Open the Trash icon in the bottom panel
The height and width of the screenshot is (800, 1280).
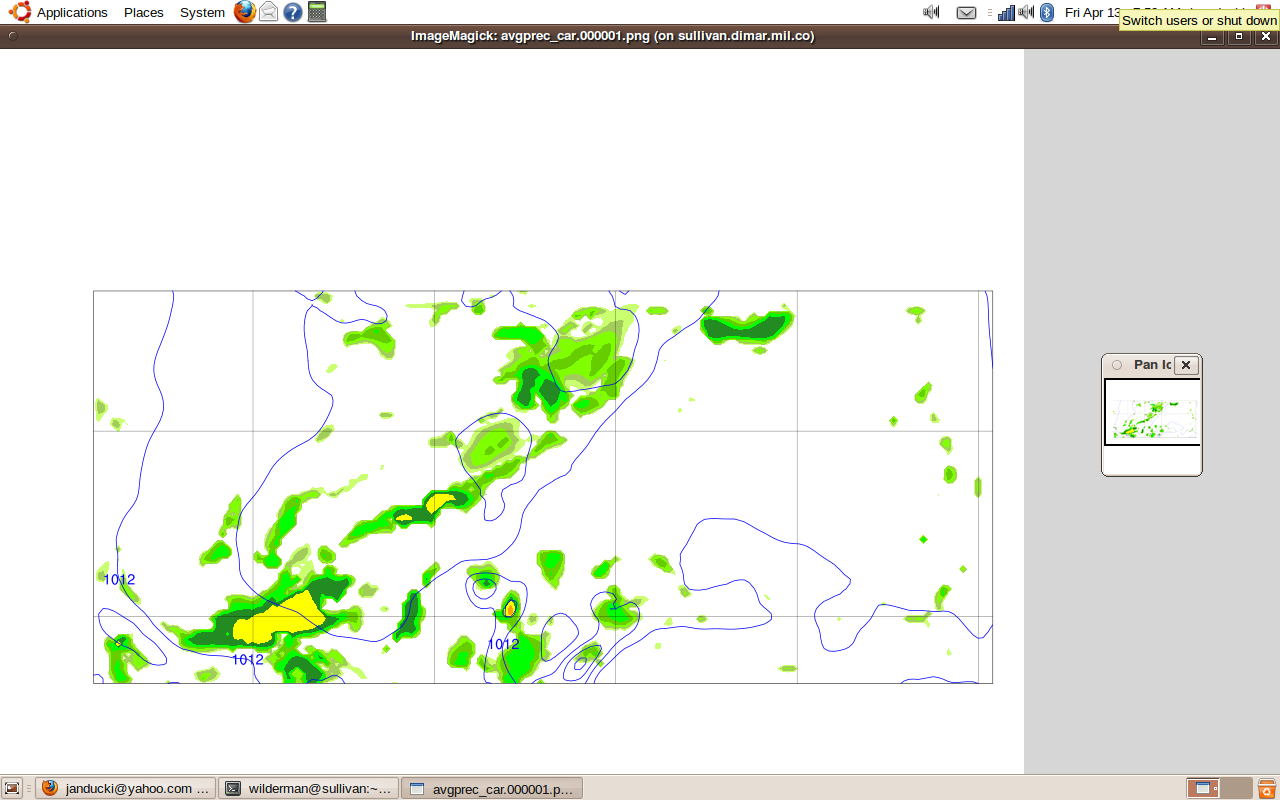tap(1267, 788)
